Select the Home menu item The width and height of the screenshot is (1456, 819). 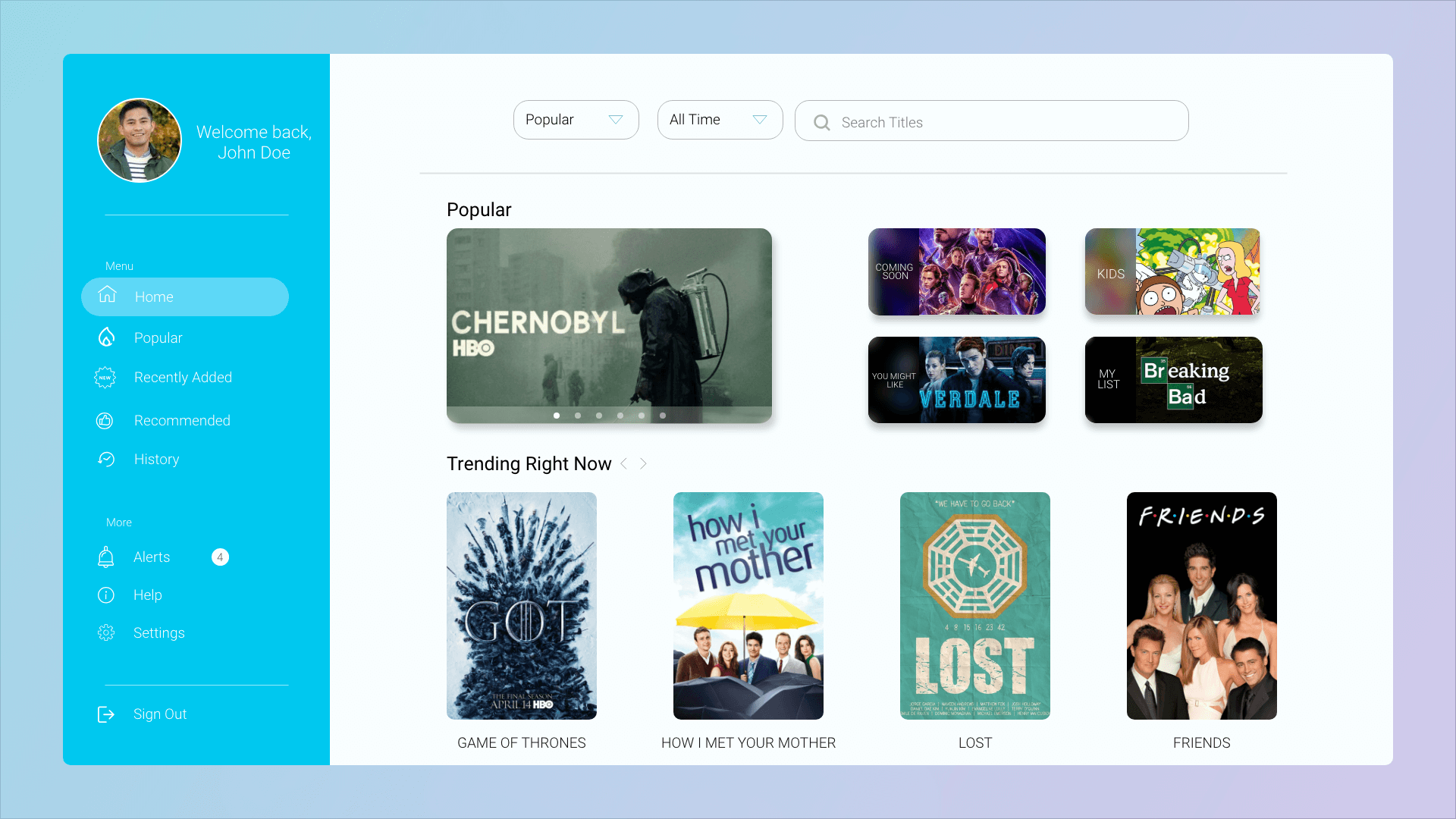tap(185, 297)
